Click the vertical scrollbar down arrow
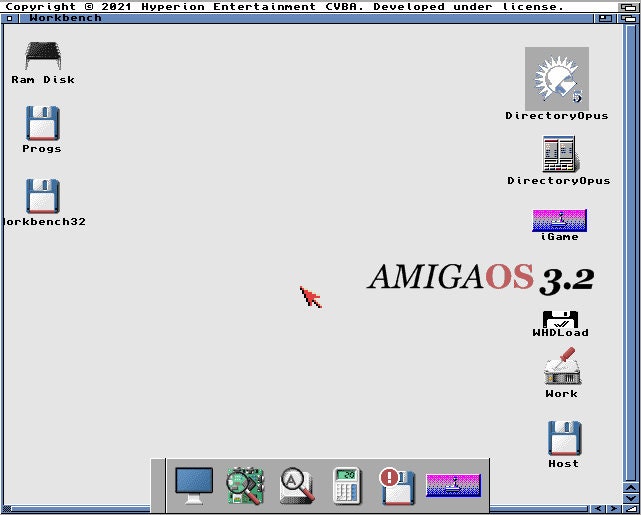This screenshot has width=641, height=515. coord(630,498)
